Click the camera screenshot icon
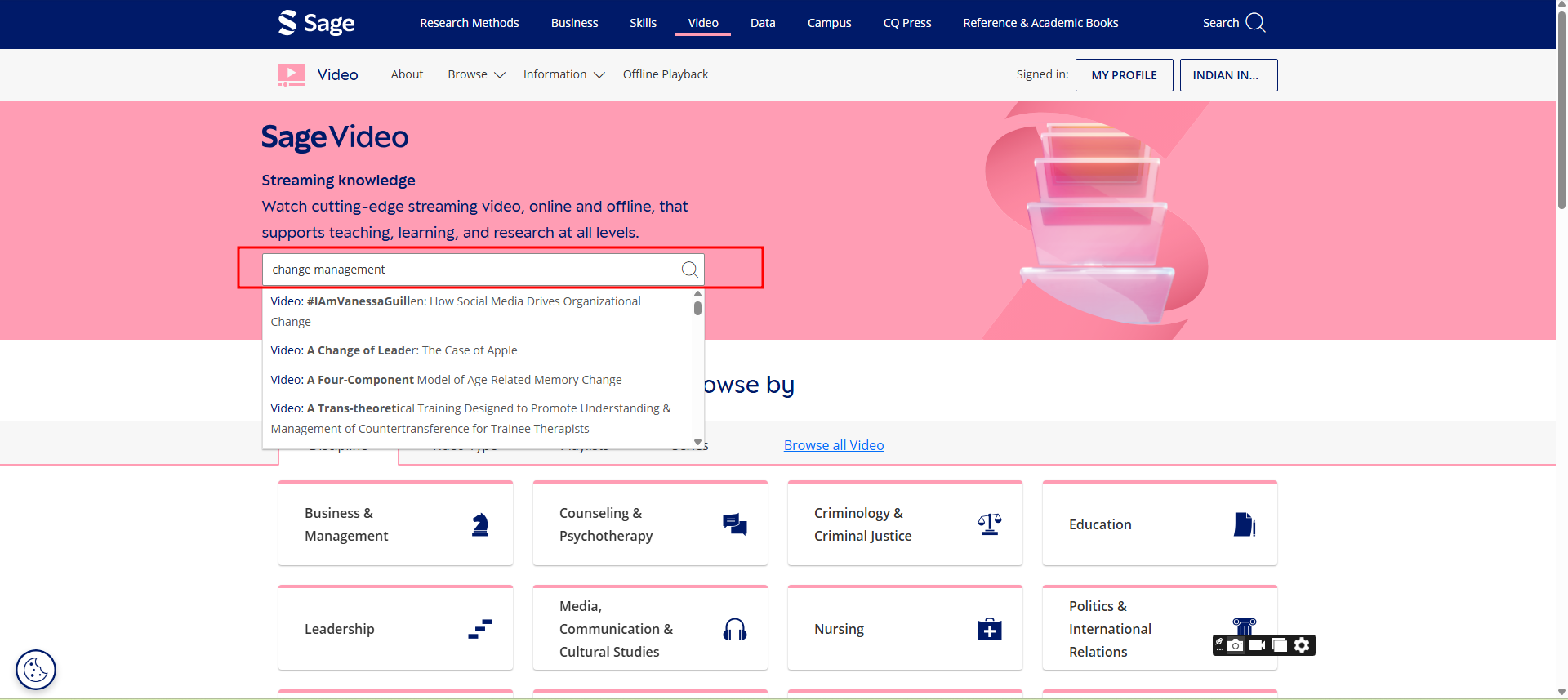 pyautogui.click(x=1236, y=645)
